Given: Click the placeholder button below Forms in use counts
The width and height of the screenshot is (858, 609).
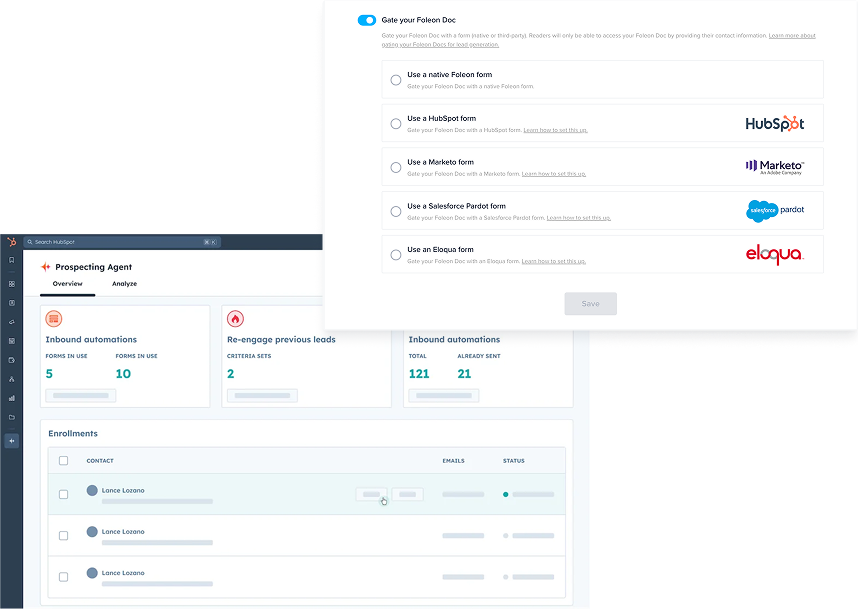Looking at the screenshot, I should point(81,396).
